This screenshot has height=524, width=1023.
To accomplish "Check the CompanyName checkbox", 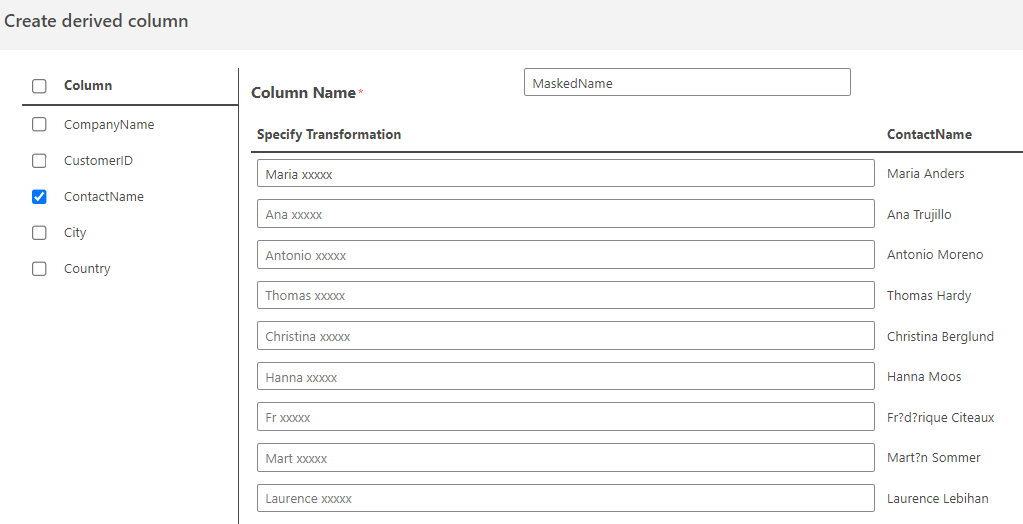I will [x=39, y=125].
